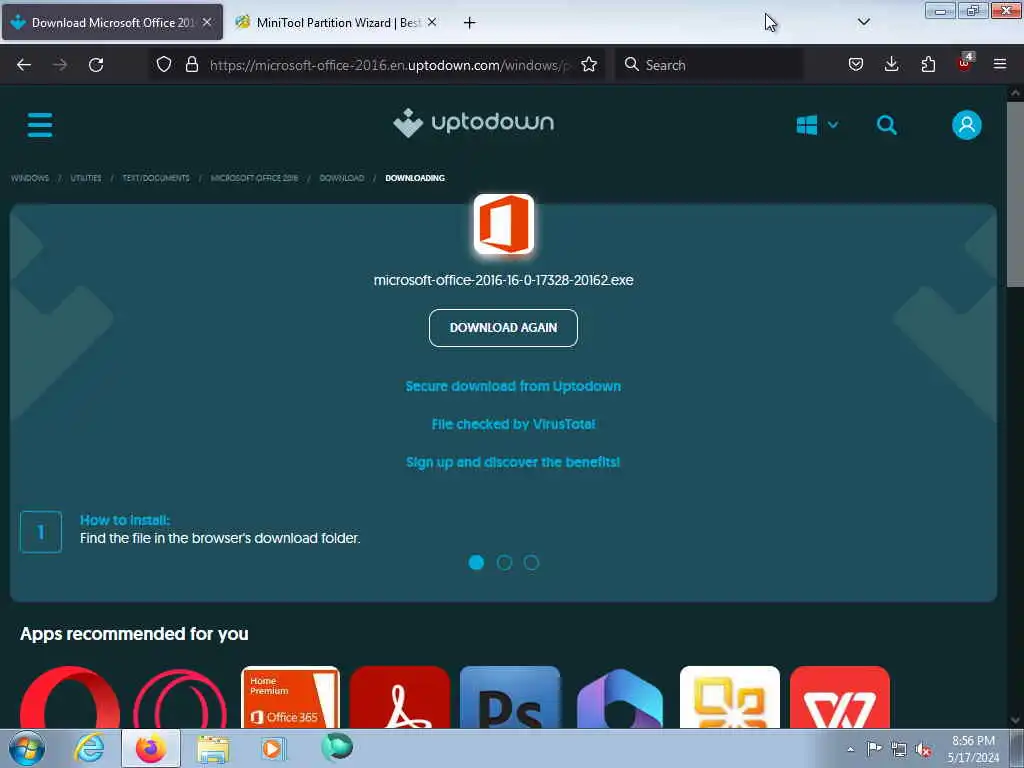This screenshot has width=1024, height=768.
Task: Open the Uptodown hamburger menu
Action: 40,124
